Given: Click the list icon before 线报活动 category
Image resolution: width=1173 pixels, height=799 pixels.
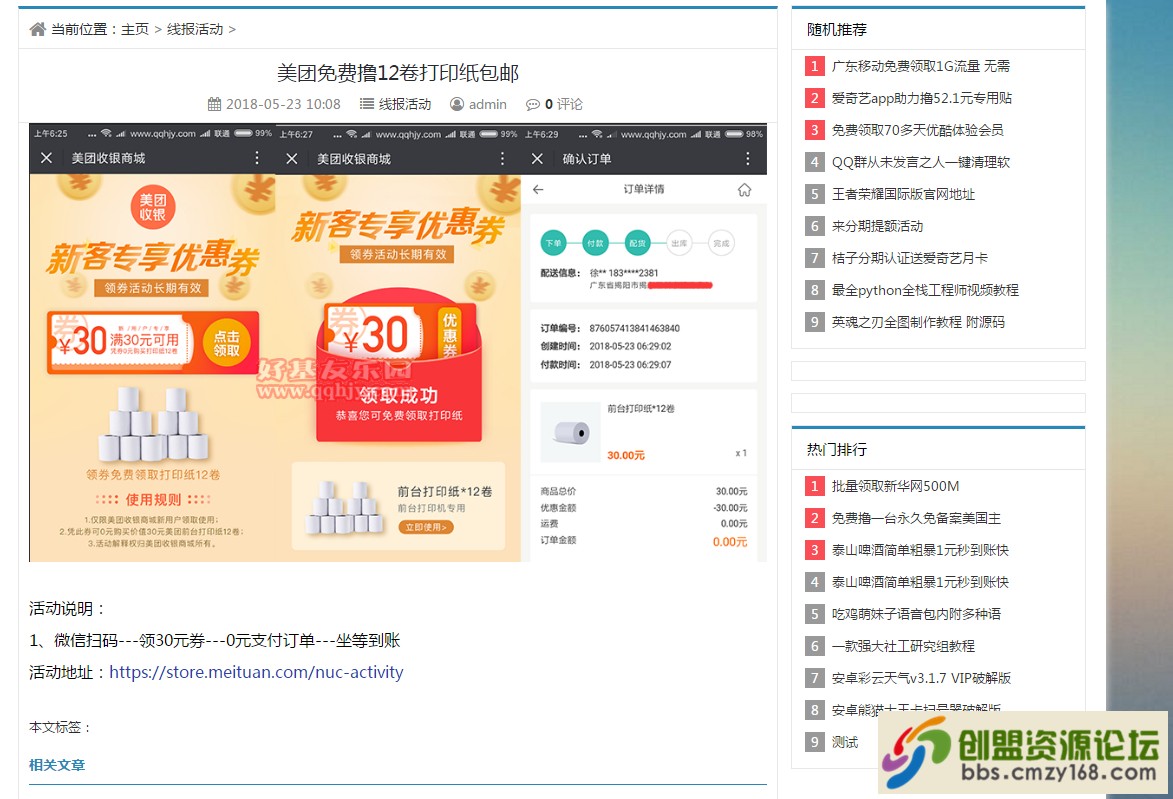Looking at the screenshot, I should click(367, 104).
